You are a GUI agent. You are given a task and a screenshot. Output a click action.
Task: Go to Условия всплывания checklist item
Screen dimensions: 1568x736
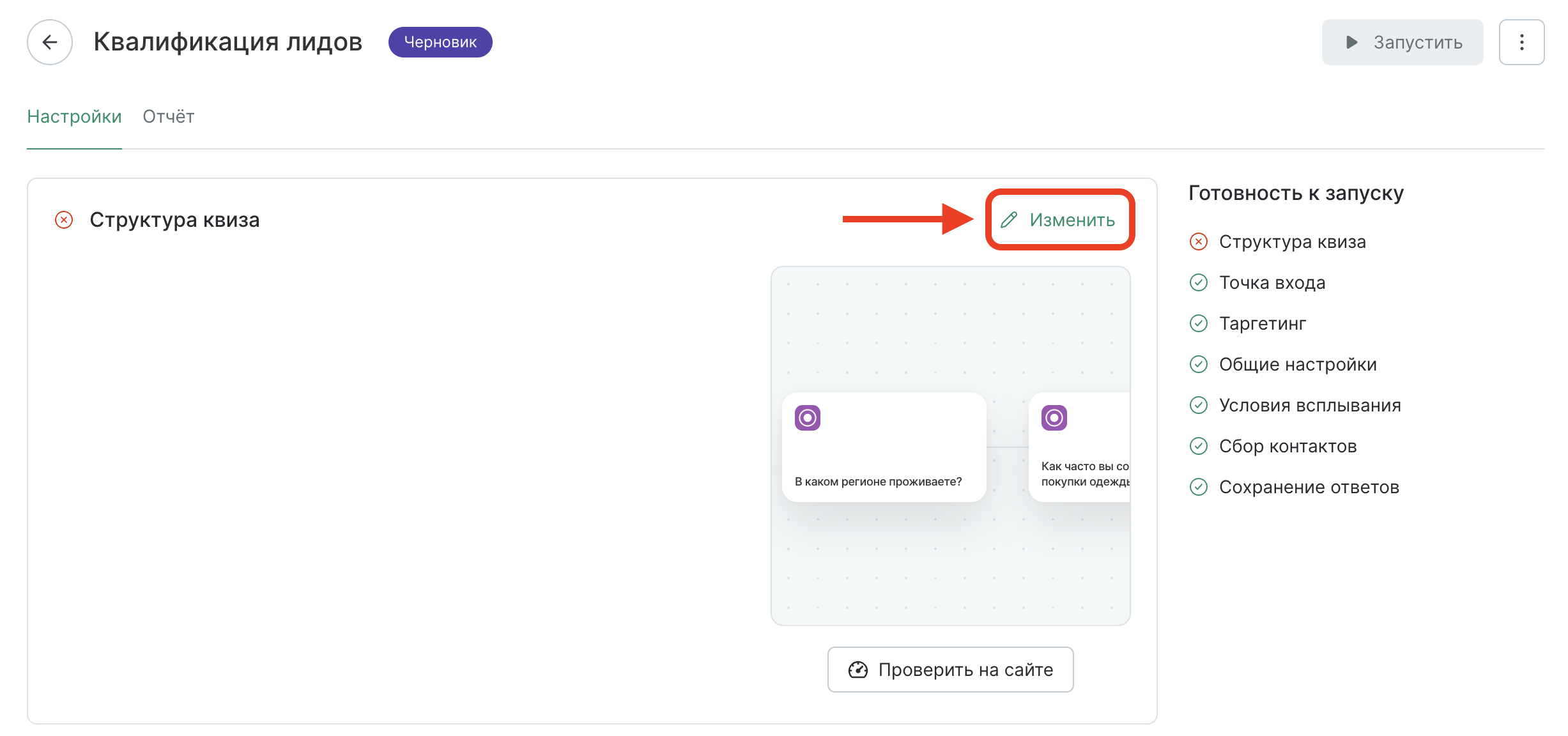(1309, 405)
